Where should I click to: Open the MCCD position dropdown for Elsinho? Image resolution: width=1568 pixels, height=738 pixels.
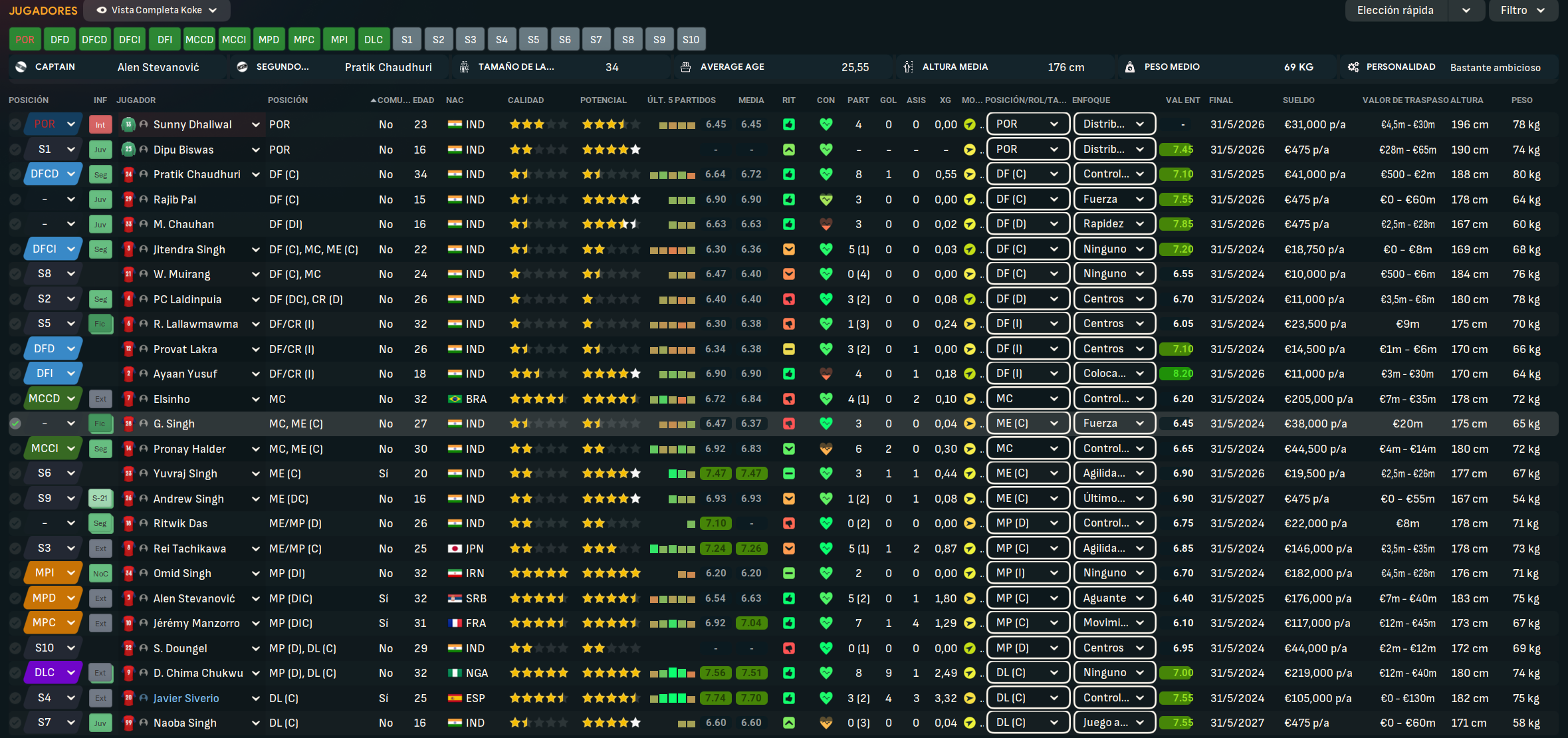(53, 399)
